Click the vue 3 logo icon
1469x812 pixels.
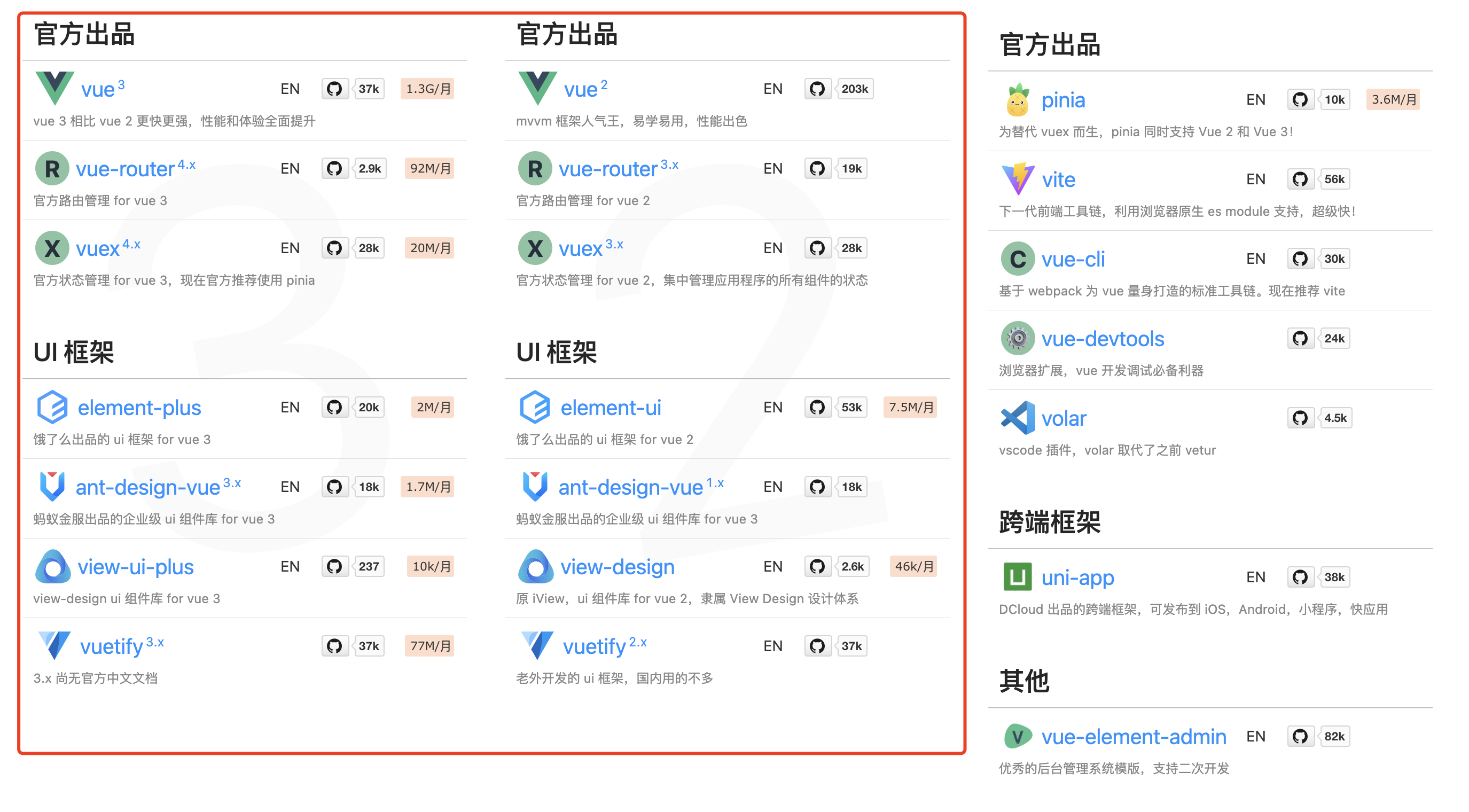[x=54, y=88]
